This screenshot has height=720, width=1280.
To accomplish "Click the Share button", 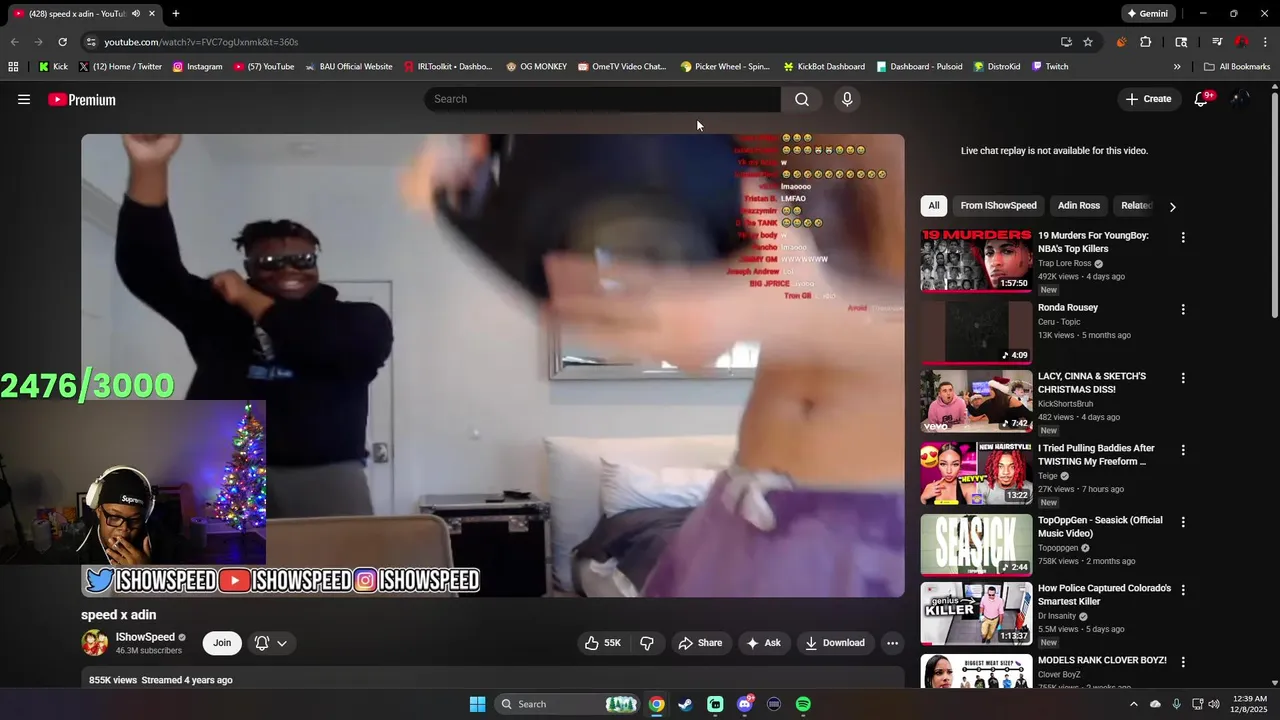I will click(x=700, y=643).
